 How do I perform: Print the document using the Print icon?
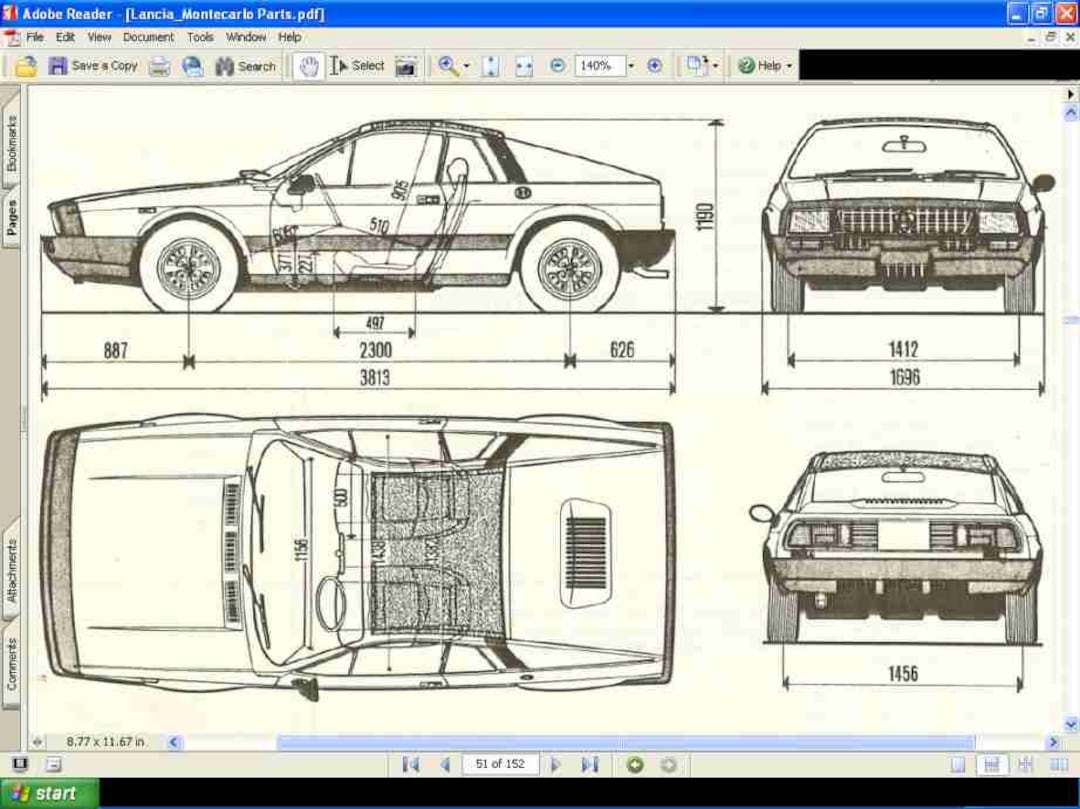pyautogui.click(x=158, y=66)
